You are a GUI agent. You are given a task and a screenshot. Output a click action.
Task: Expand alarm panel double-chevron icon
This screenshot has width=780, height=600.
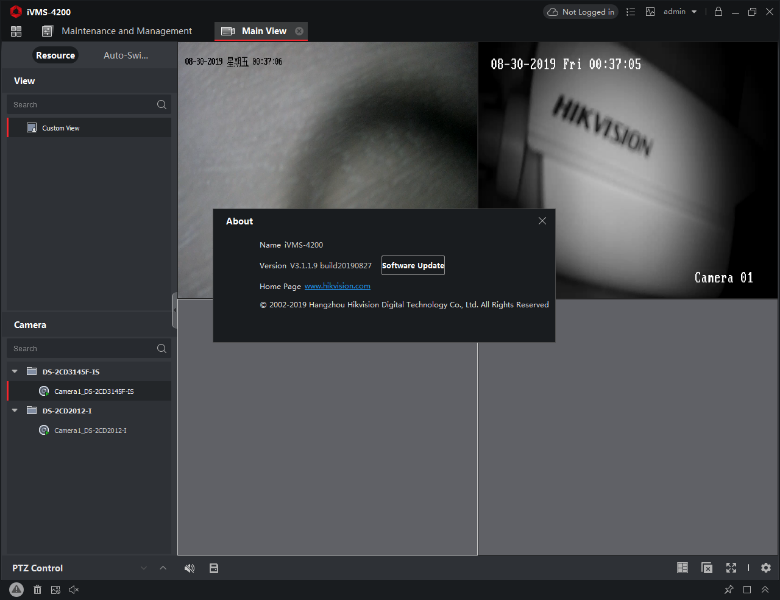pos(765,590)
